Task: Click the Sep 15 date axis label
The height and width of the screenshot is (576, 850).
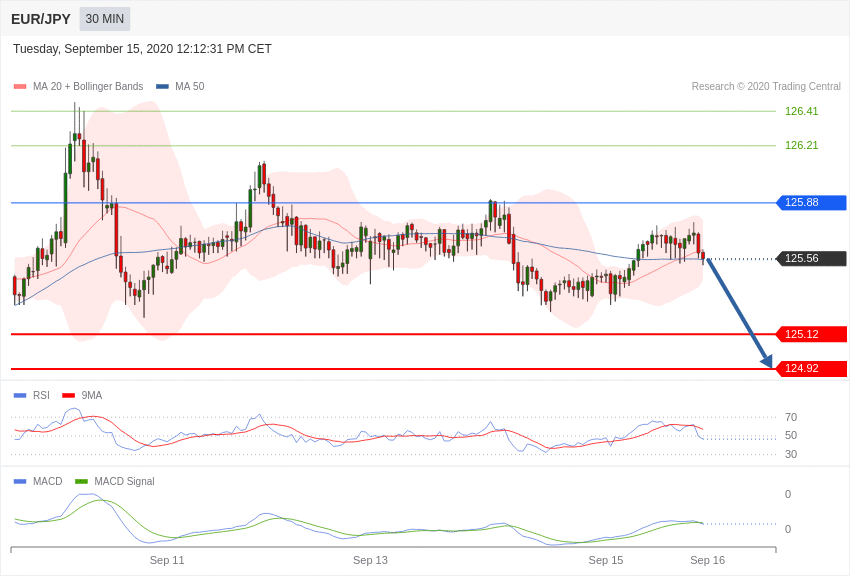Action: pos(606,560)
